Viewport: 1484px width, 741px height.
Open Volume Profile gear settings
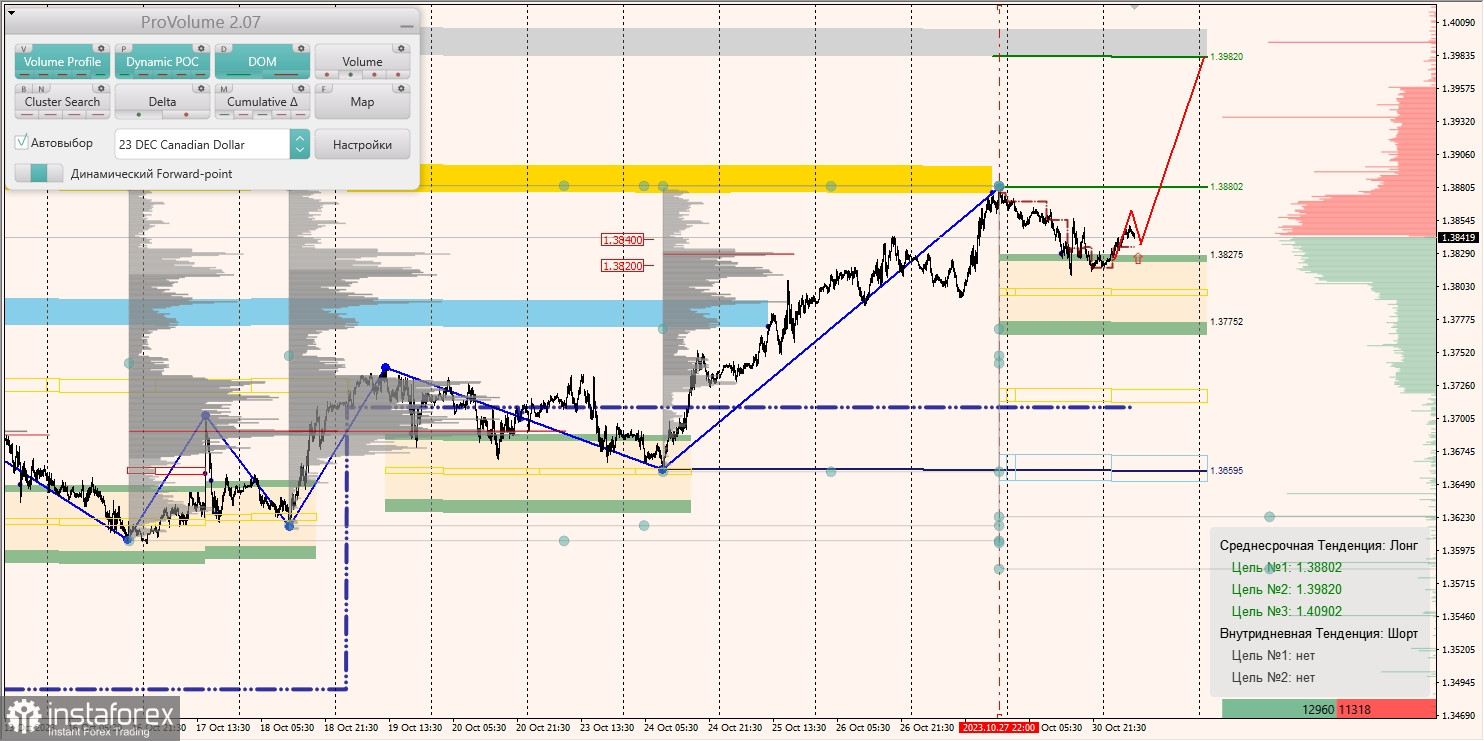click(x=101, y=48)
